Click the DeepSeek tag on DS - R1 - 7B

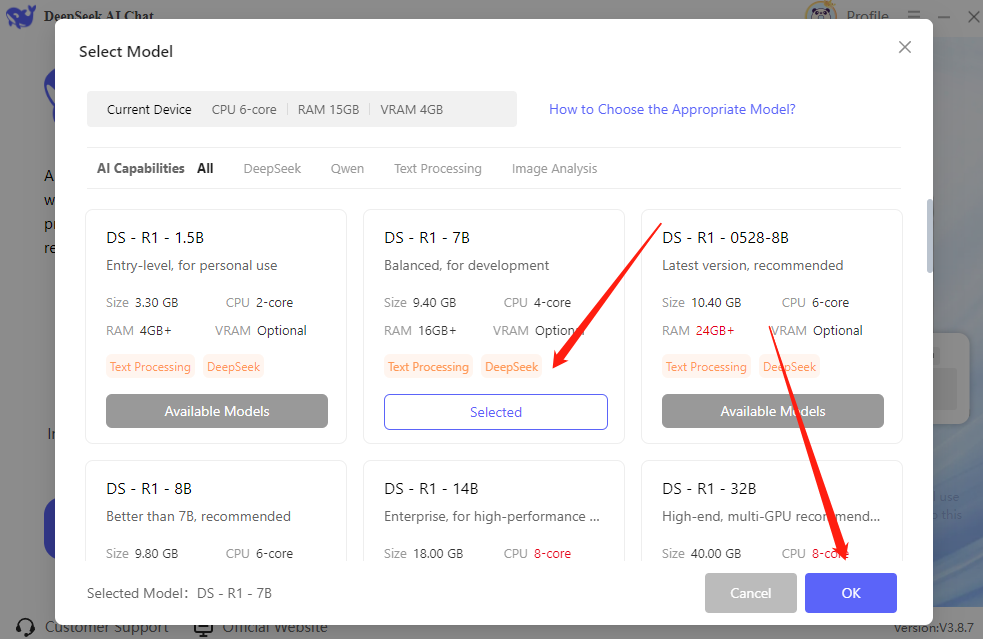(512, 367)
